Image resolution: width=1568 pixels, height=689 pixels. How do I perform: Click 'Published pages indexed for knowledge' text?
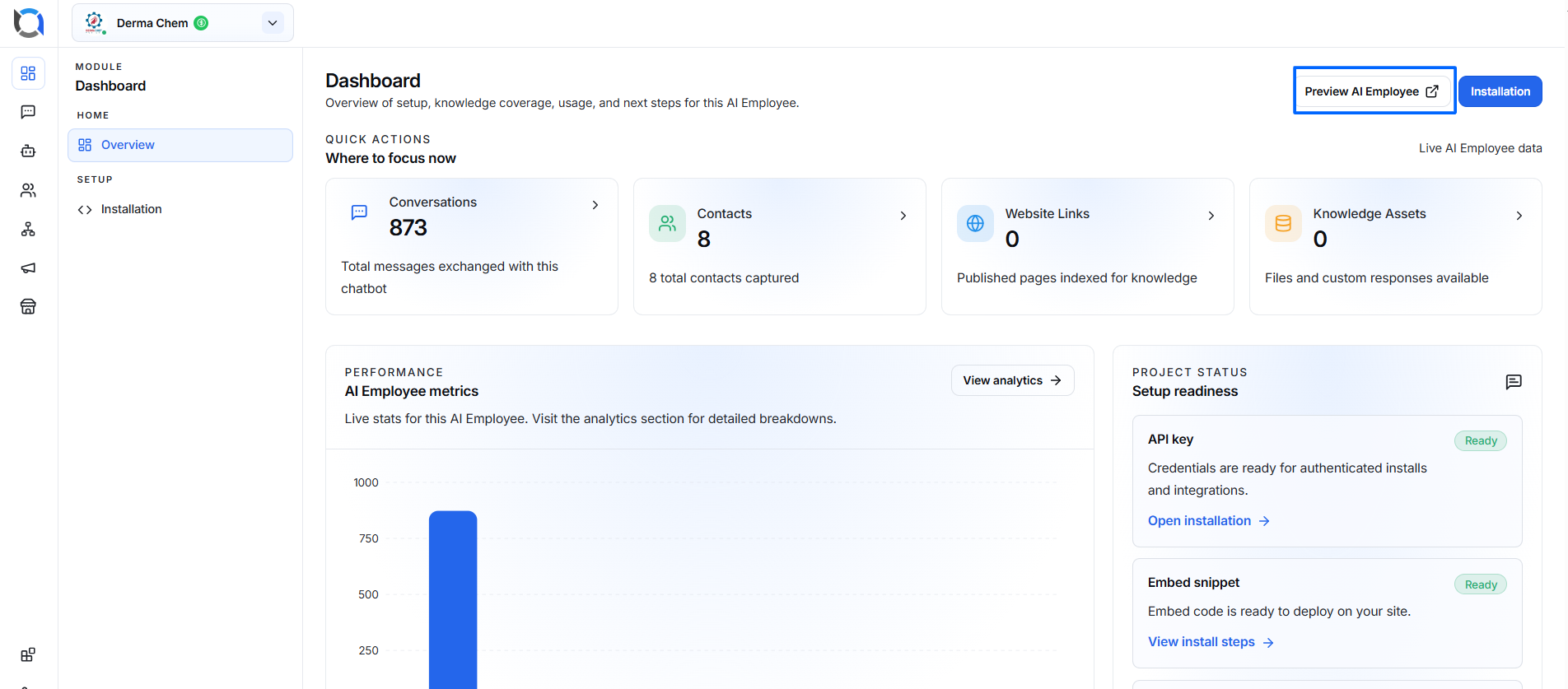pos(1077,278)
